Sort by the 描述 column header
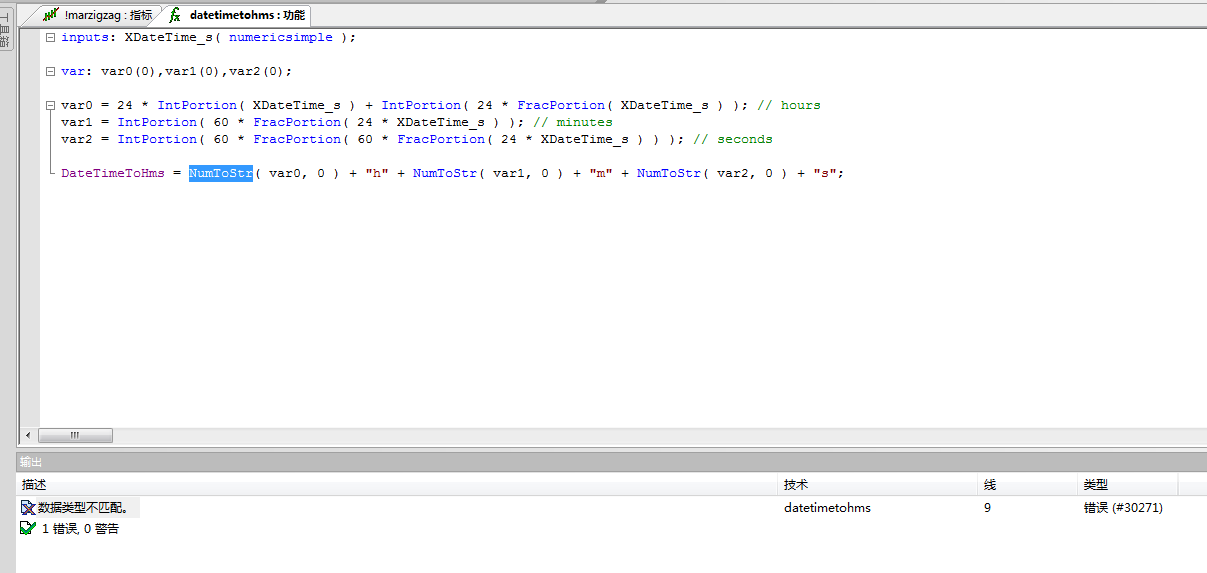 (397, 484)
